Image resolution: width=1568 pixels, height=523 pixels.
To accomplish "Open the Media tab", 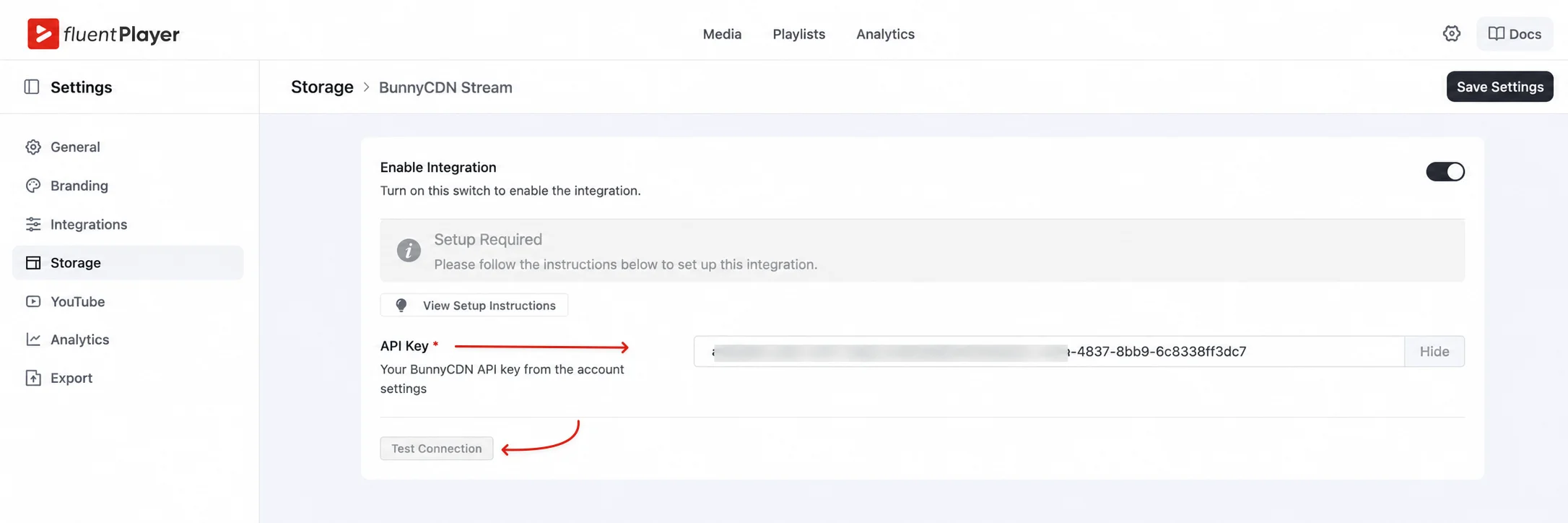I will (722, 34).
